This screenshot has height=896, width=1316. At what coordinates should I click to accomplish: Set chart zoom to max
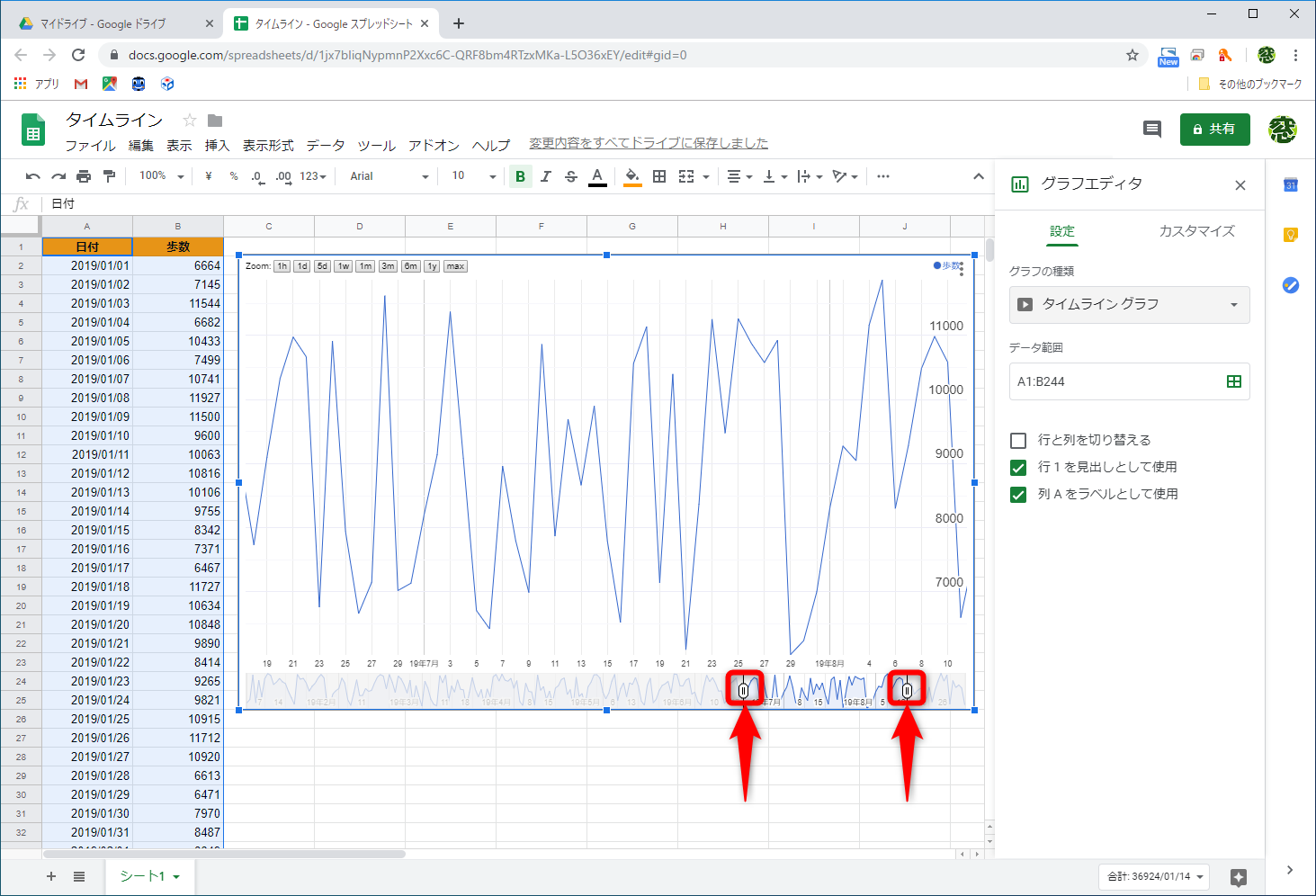455,266
